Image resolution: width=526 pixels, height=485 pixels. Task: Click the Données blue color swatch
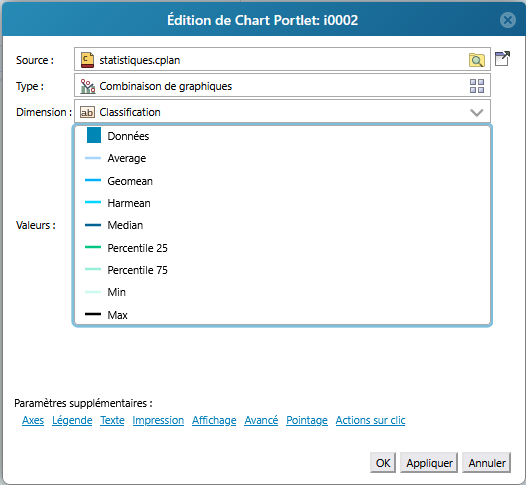click(x=94, y=135)
